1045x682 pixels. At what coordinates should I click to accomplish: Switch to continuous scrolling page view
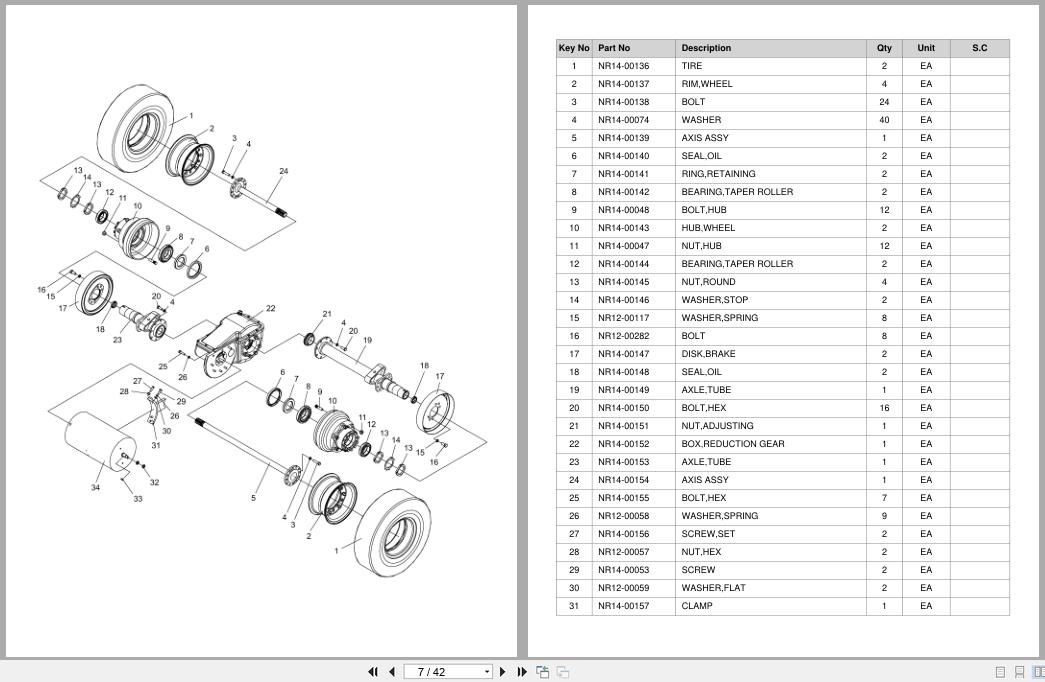pyautogui.click(x=1019, y=672)
